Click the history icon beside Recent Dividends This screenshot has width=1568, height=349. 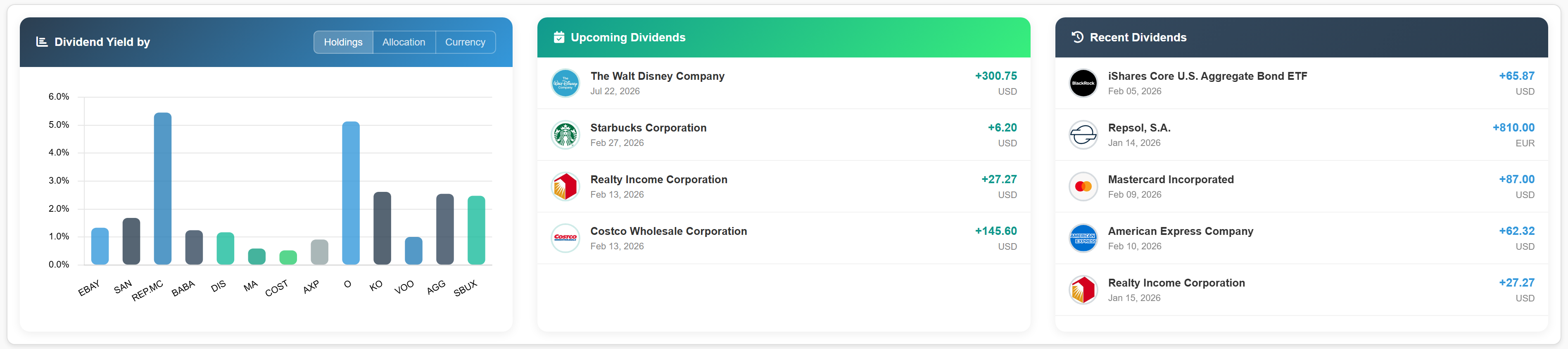1077,38
